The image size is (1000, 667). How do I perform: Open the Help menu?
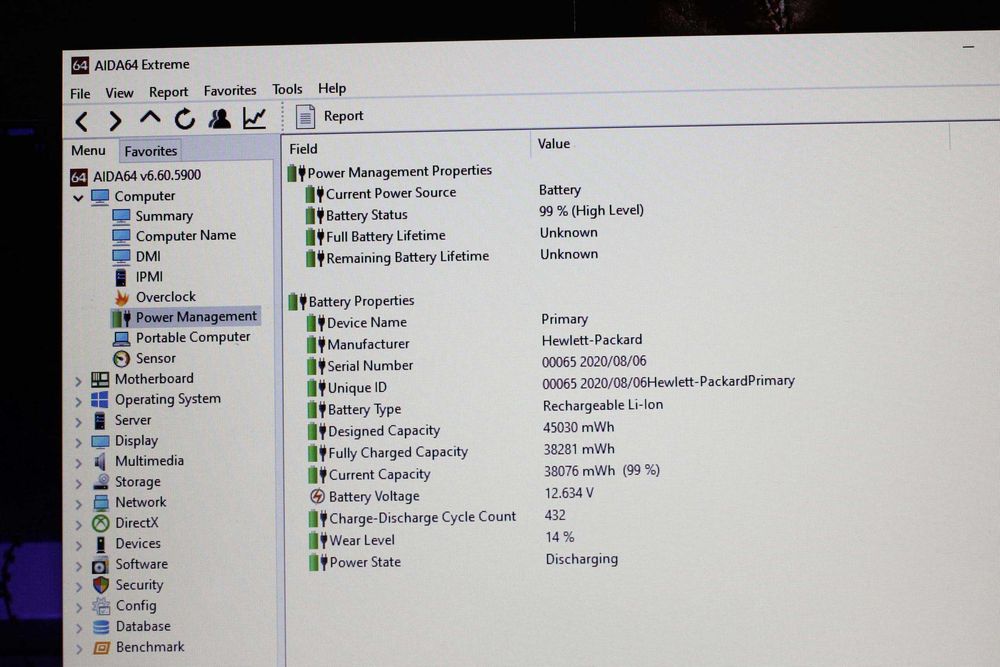coord(332,88)
